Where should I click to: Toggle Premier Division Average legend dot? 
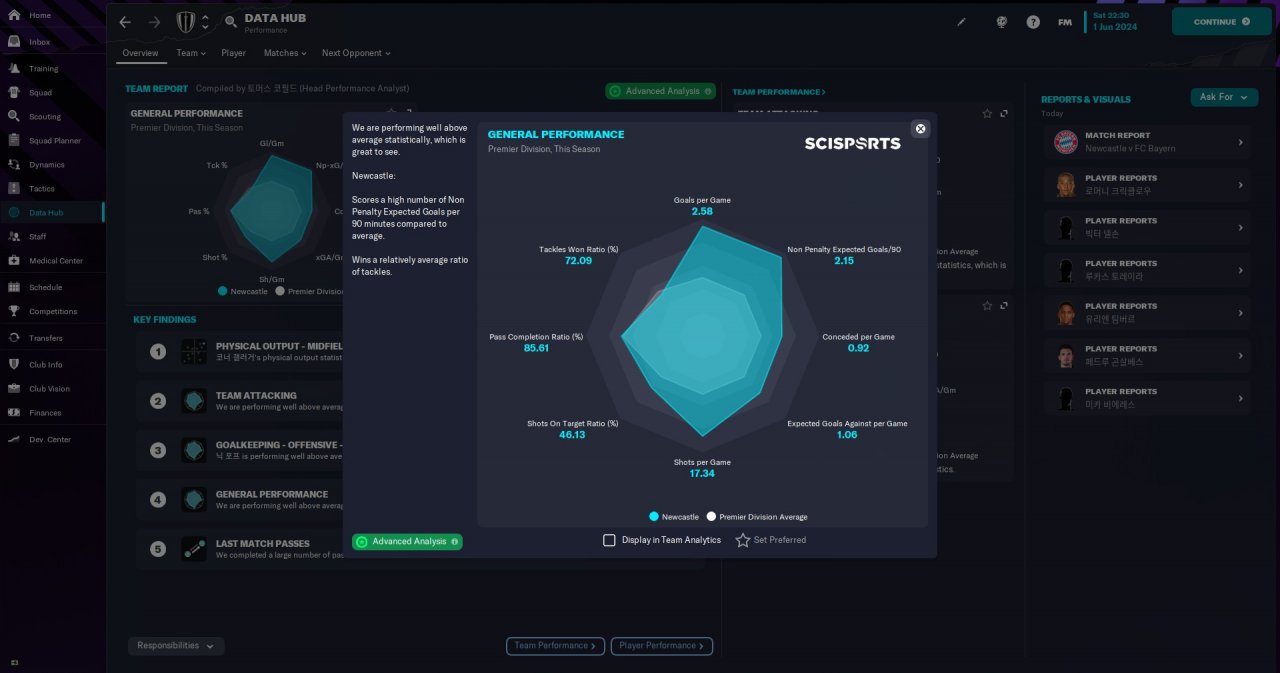(711, 517)
